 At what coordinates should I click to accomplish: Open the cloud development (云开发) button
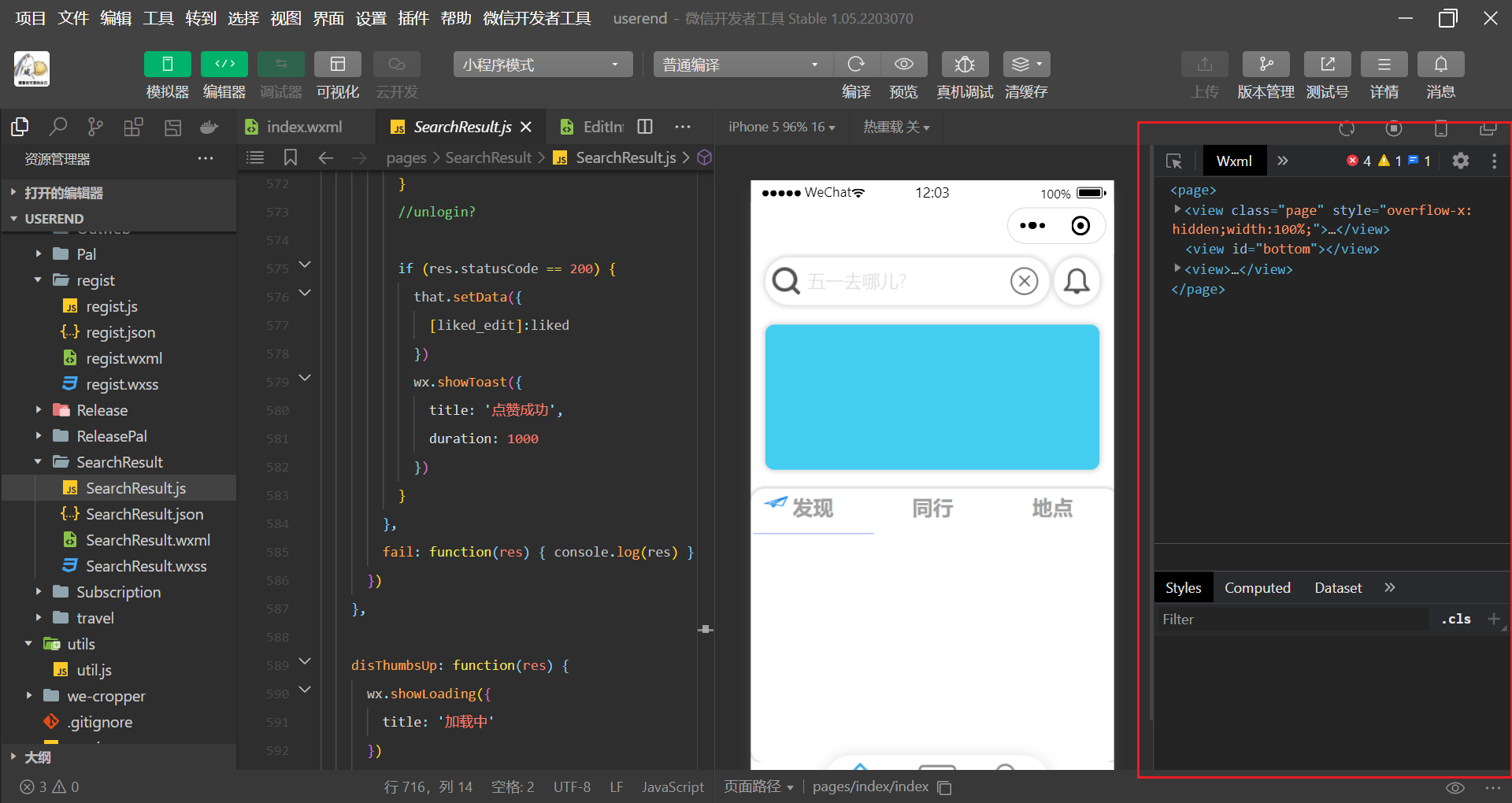coord(396,65)
